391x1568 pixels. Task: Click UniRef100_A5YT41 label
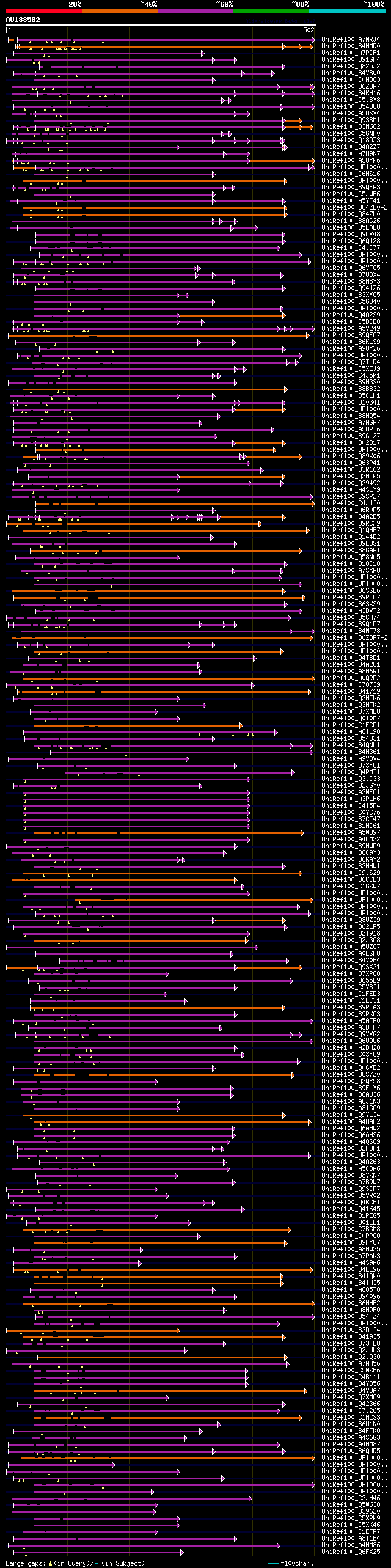(351, 201)
